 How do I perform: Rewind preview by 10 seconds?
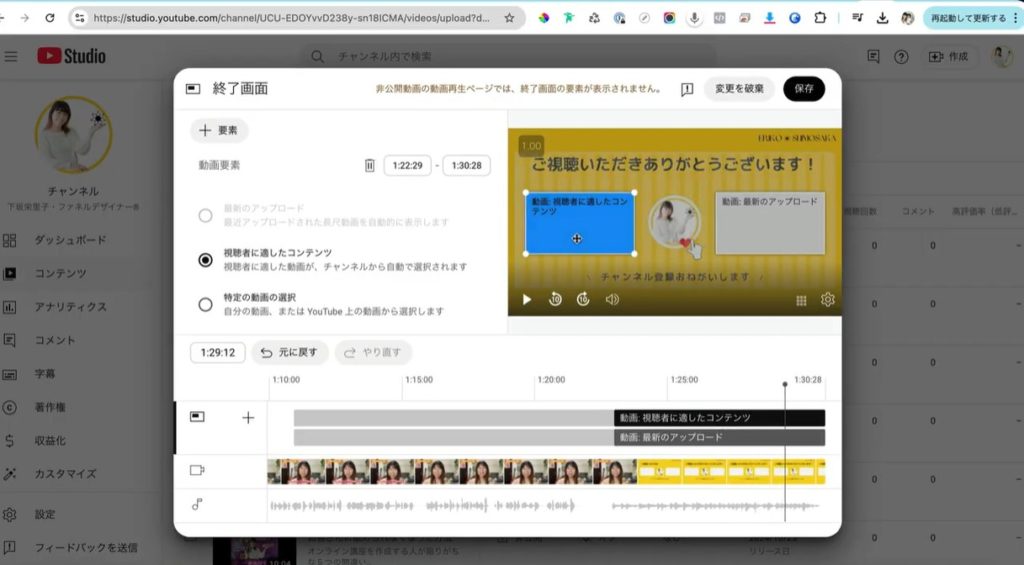click(x=555, y=299)
